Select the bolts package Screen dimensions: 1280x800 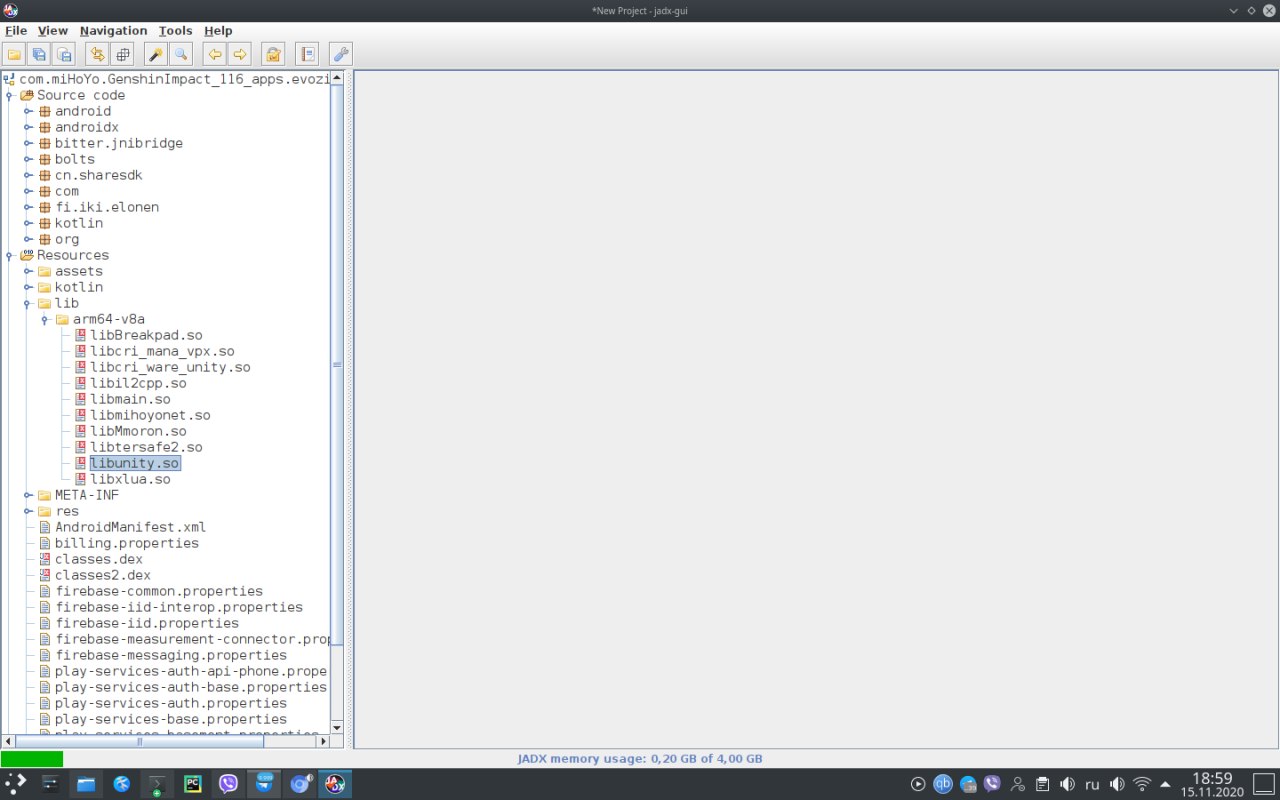pos(75,159)
